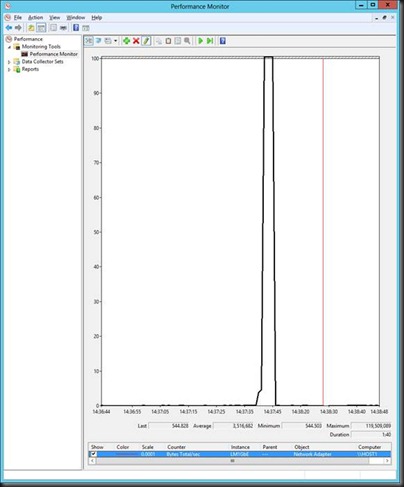Restore the inner child window button

384,18
